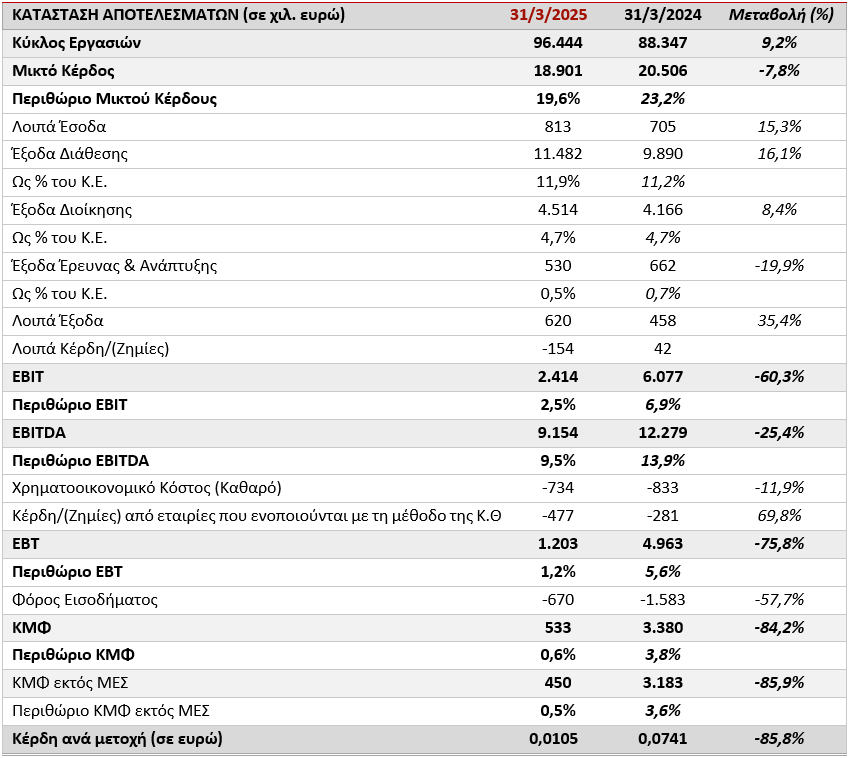The image size is (848, 758).
Task: Click the Έξοδα Διοίκησης row label
Action: [72, 210]
